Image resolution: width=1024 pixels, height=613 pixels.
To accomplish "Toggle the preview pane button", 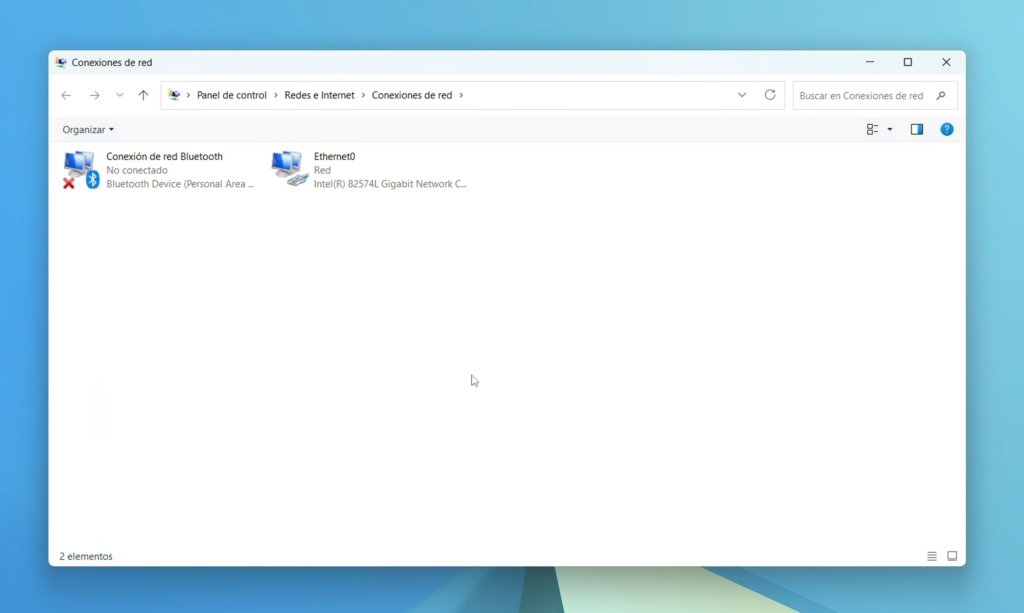I will 917,129.
